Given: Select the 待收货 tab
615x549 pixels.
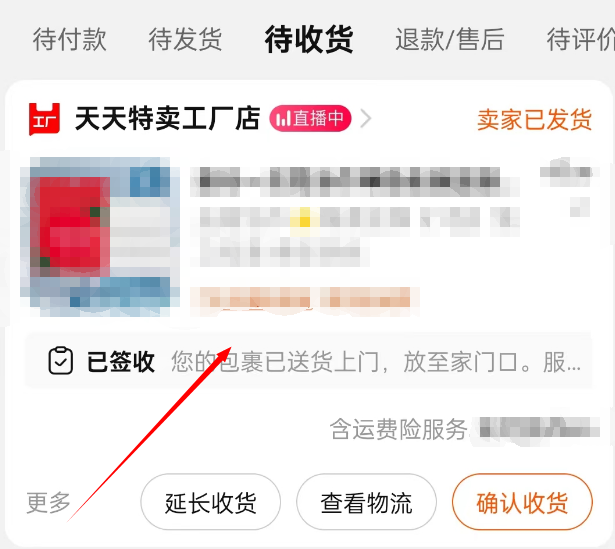Looking at the screenshot, I should click(309, 39).
